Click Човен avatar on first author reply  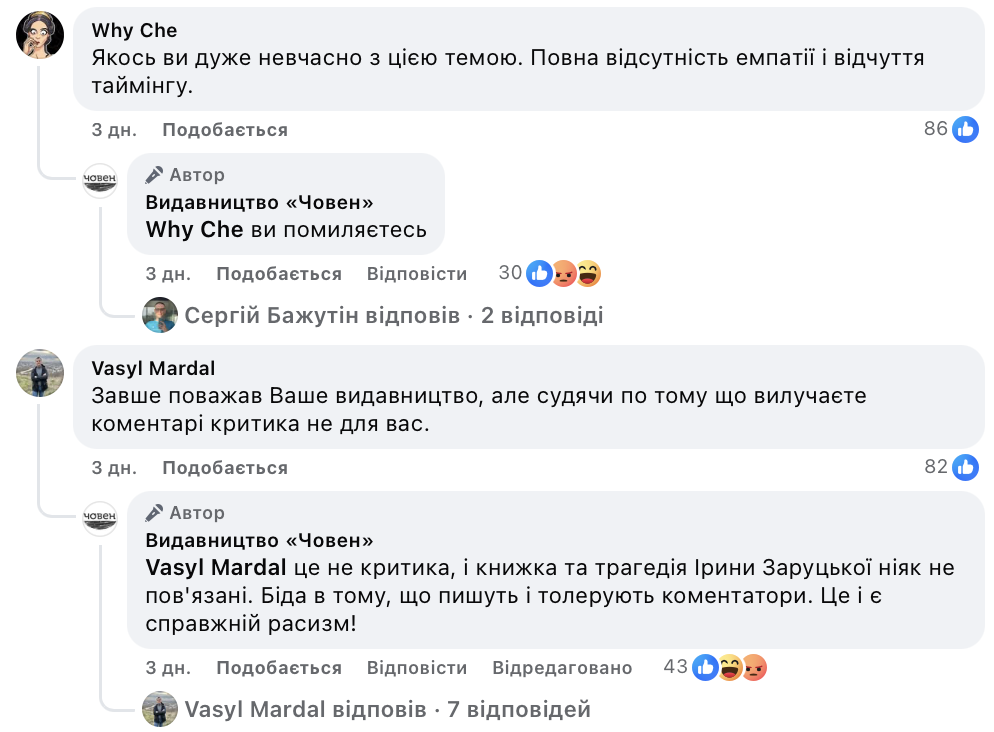[x=100, y=180]
